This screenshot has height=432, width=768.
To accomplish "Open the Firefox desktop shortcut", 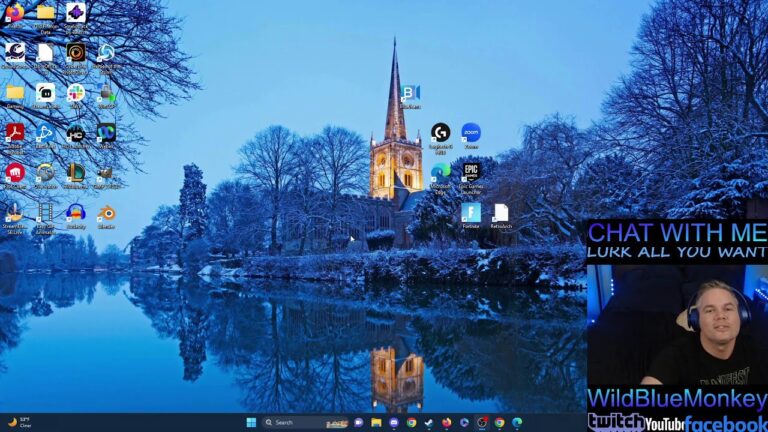I will (x=15, y=13).
